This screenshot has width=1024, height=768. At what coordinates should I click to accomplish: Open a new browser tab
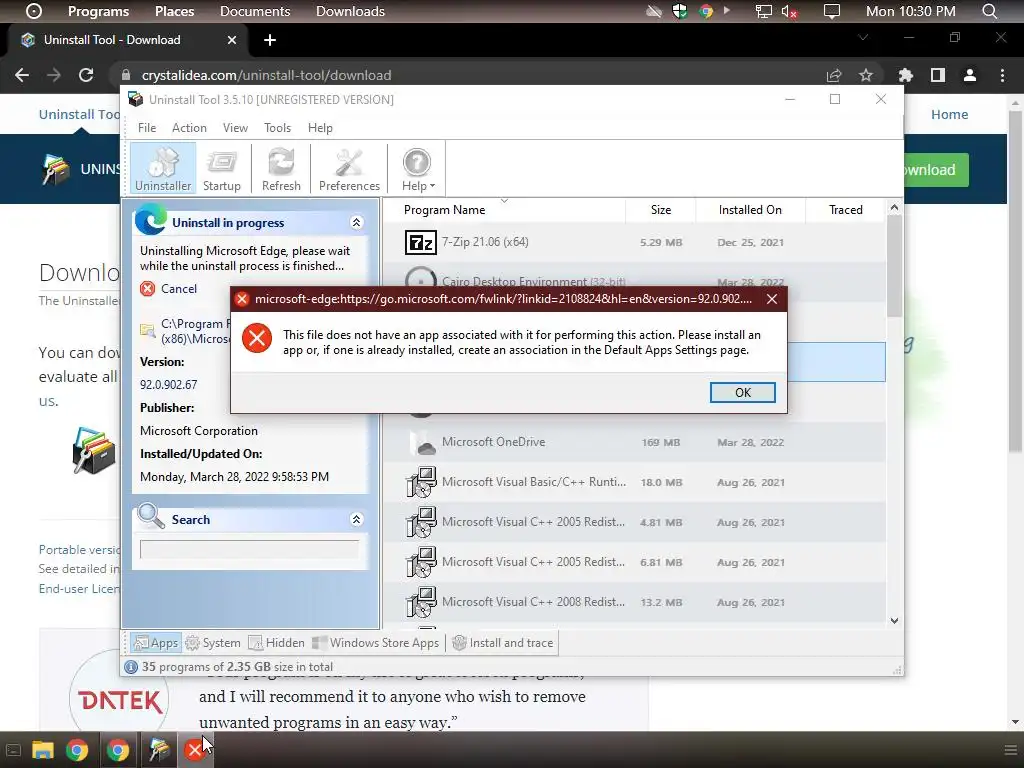270,40
